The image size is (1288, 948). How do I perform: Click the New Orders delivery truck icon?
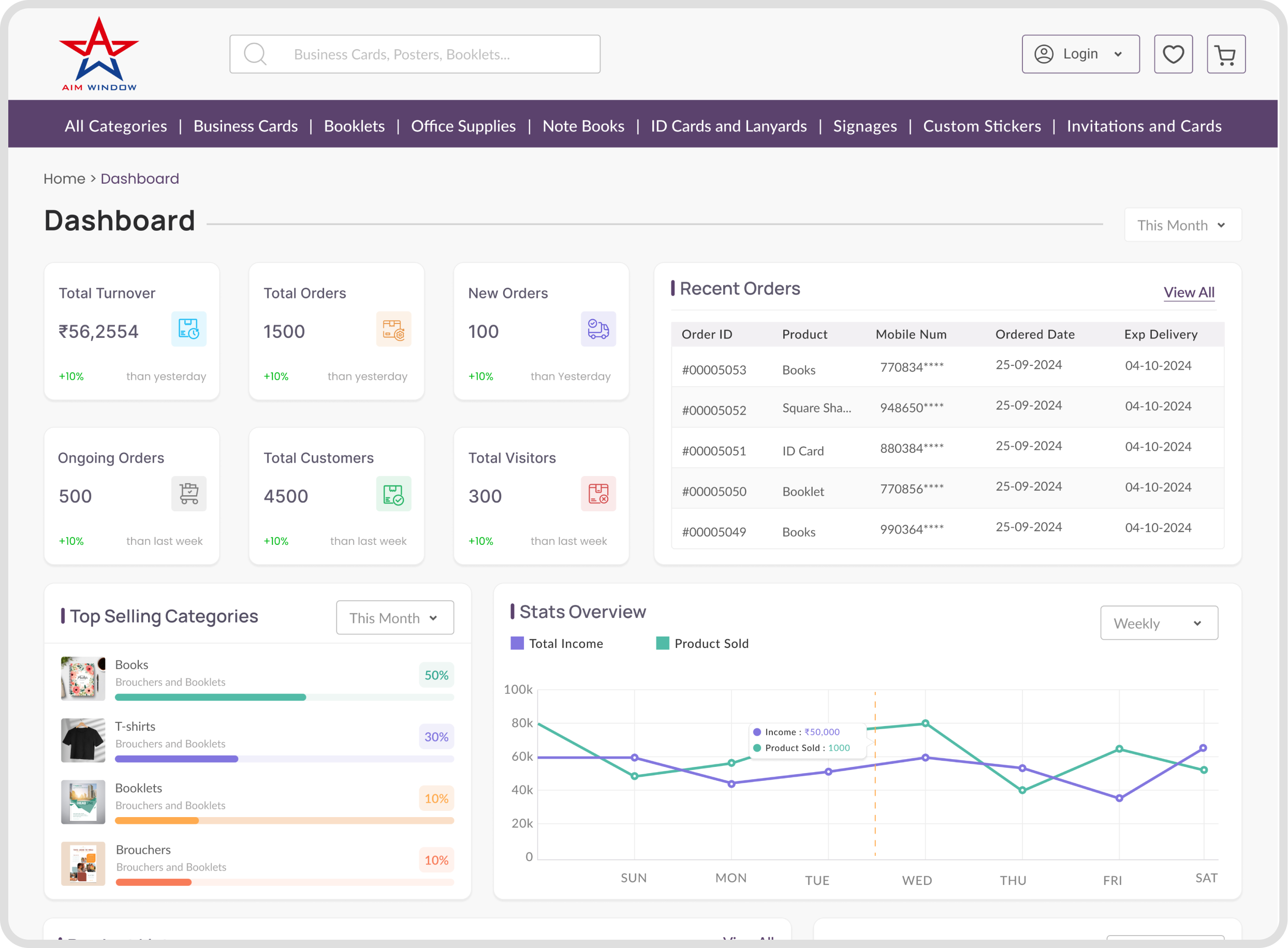point(597,329)
